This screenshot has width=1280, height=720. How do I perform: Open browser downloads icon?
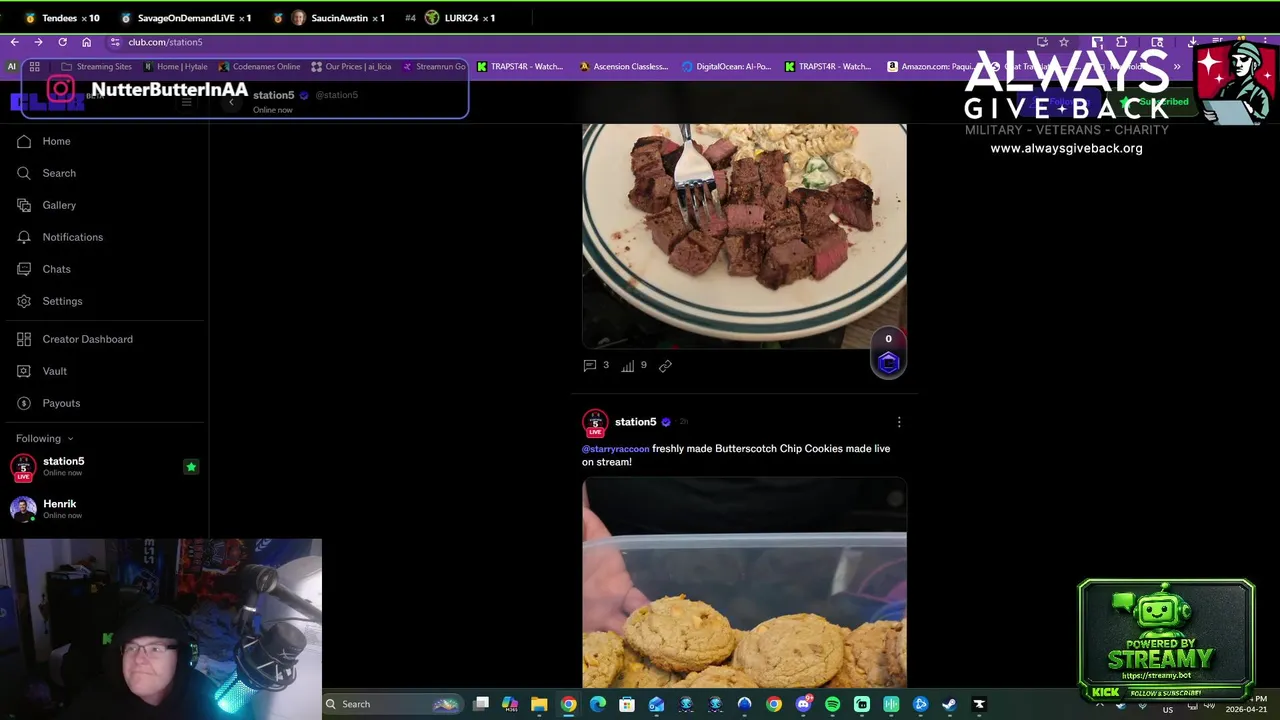tap(1192, 42)
